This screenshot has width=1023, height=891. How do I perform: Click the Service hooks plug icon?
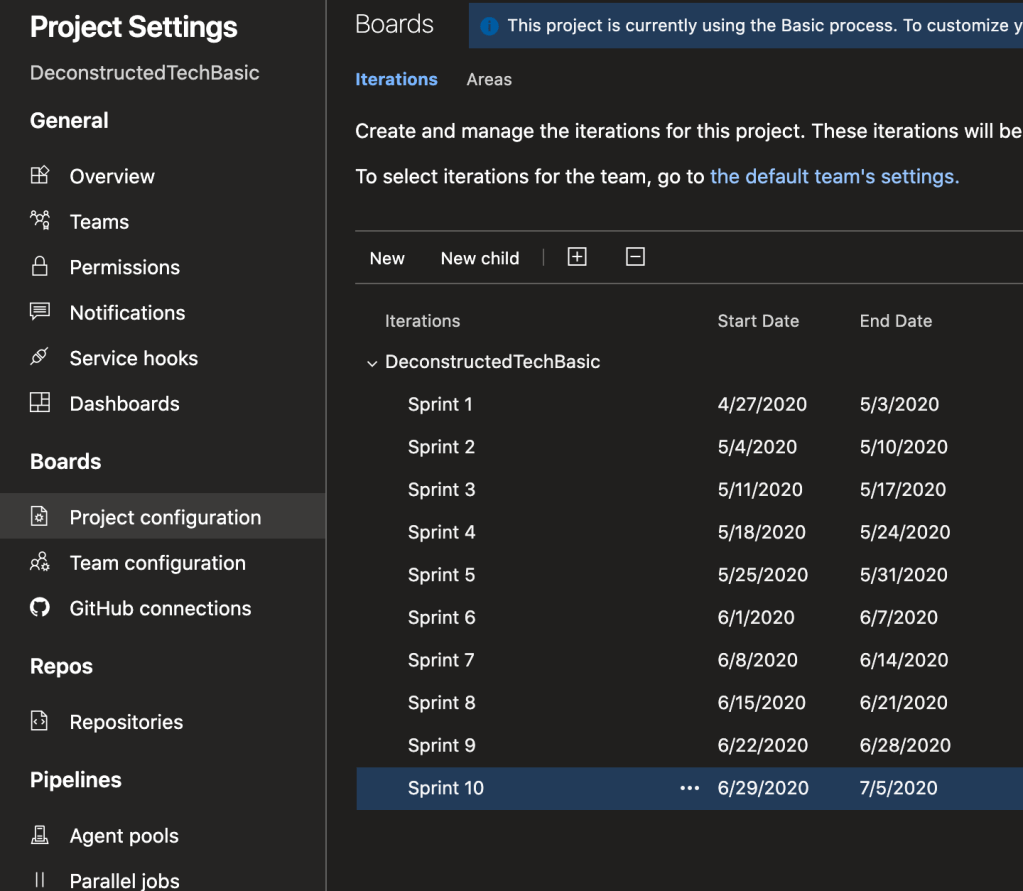(40, 357)
